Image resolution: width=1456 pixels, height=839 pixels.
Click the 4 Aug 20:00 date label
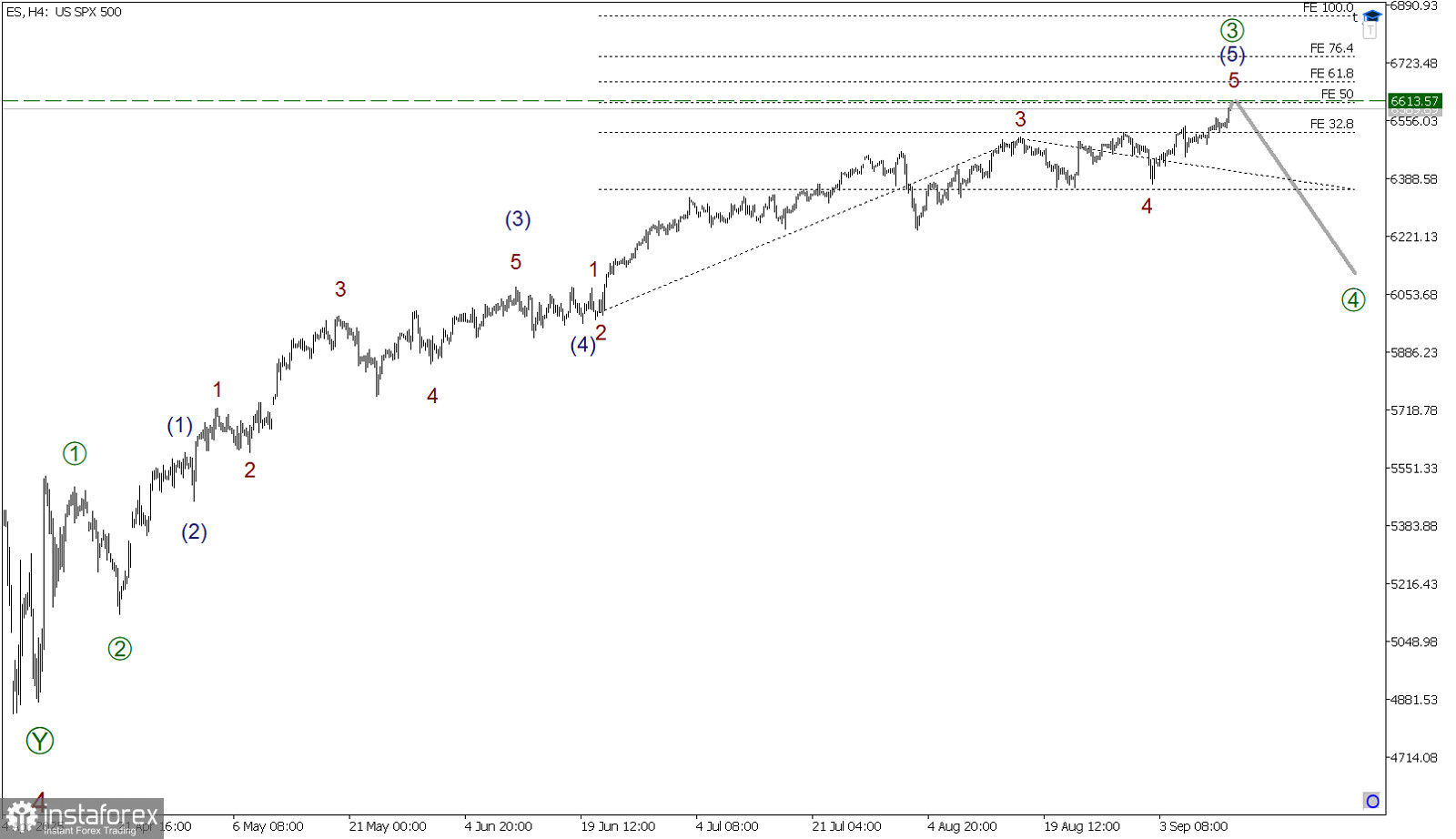(962, 826)
